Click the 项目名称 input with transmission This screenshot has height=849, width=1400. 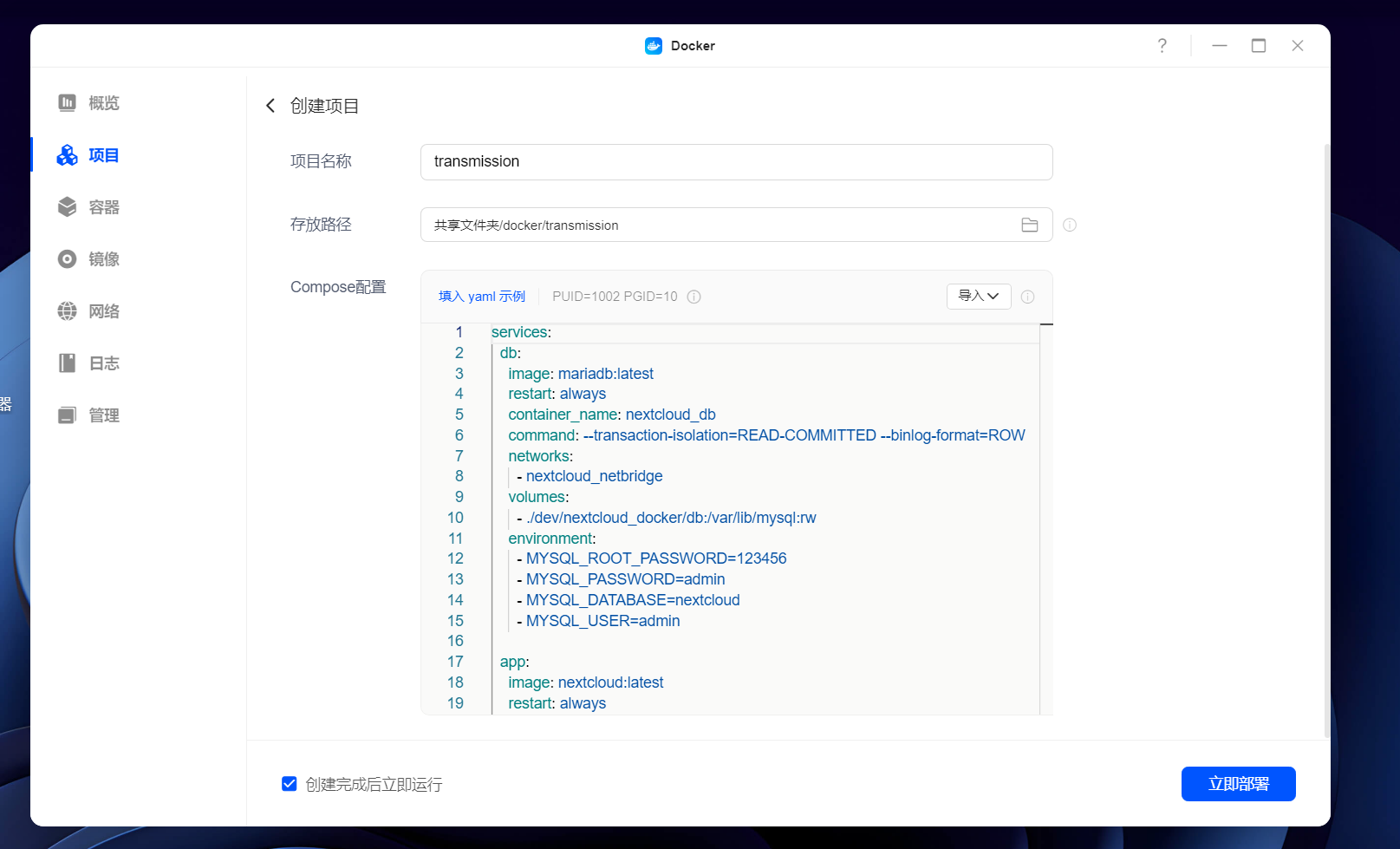click(736, 162)
